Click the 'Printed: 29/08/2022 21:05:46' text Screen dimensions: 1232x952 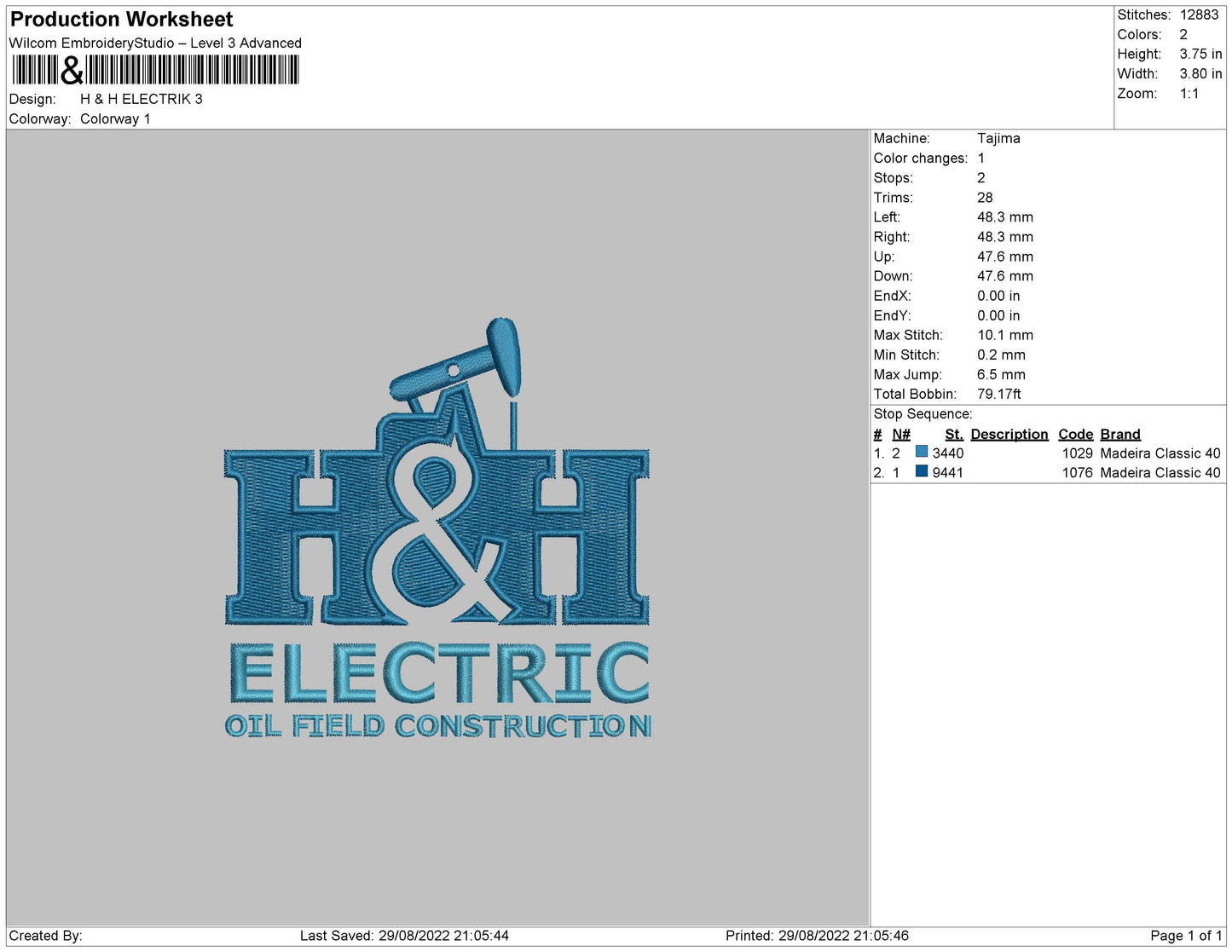click(x=817, y=935)
